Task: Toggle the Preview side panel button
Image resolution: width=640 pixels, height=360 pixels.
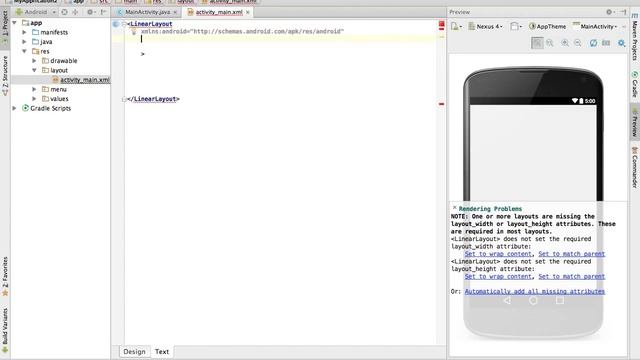Action: point(635,122)
